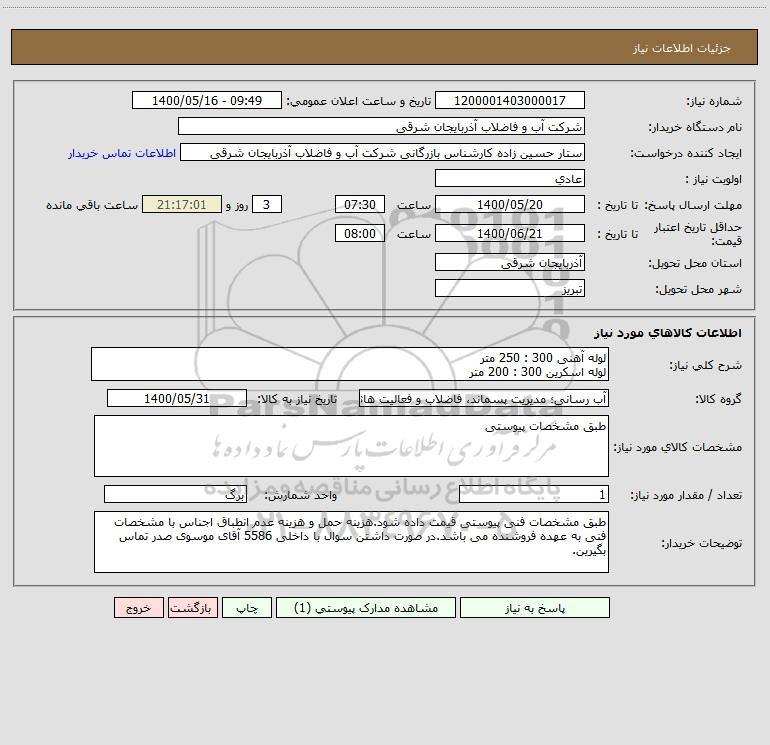This screenshot has width=770, height=745.
Task: Click unit field 'برگ'
Action: pyautogui.click(x=175, y=495)
